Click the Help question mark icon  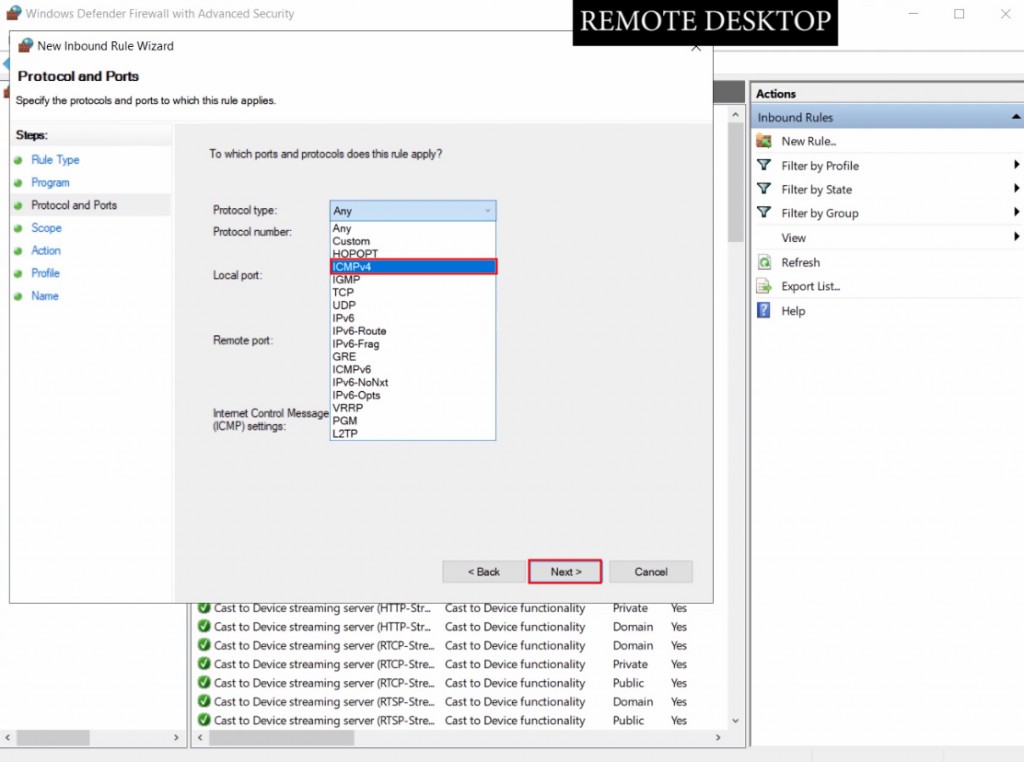[x=763, y=310]
